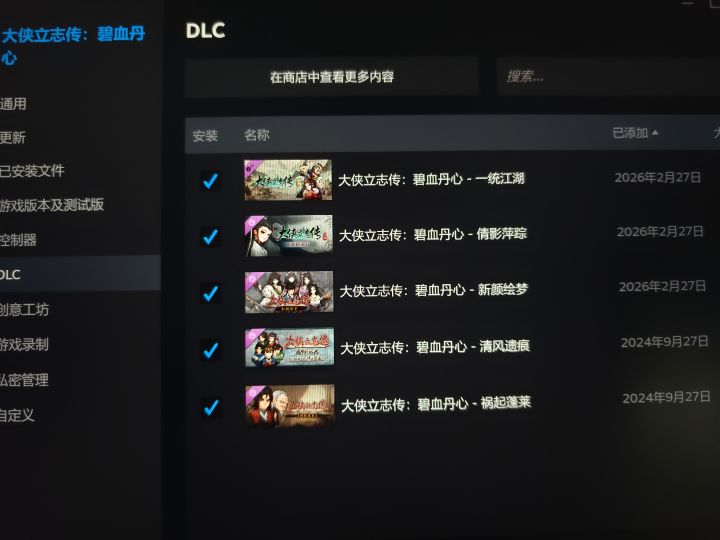Sort by the 已添加 column arrow

tap(655, 133)
